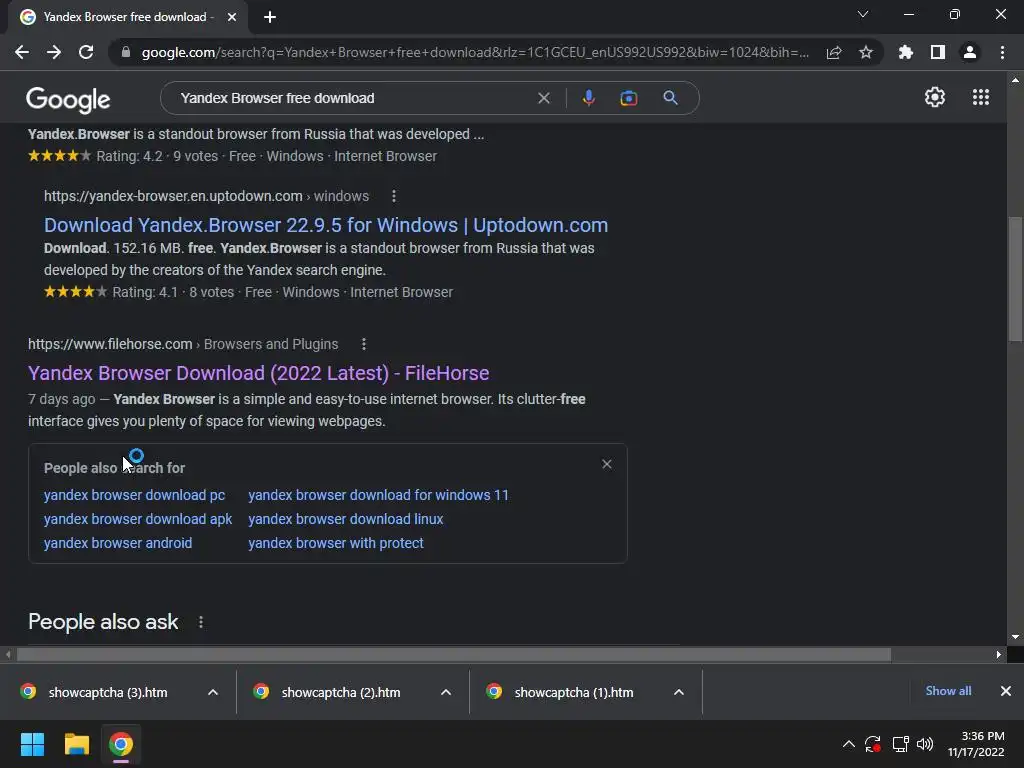This screenshot has width=1024, height=768.
Task: Search yandex browser android
Action: pos(118,543)
